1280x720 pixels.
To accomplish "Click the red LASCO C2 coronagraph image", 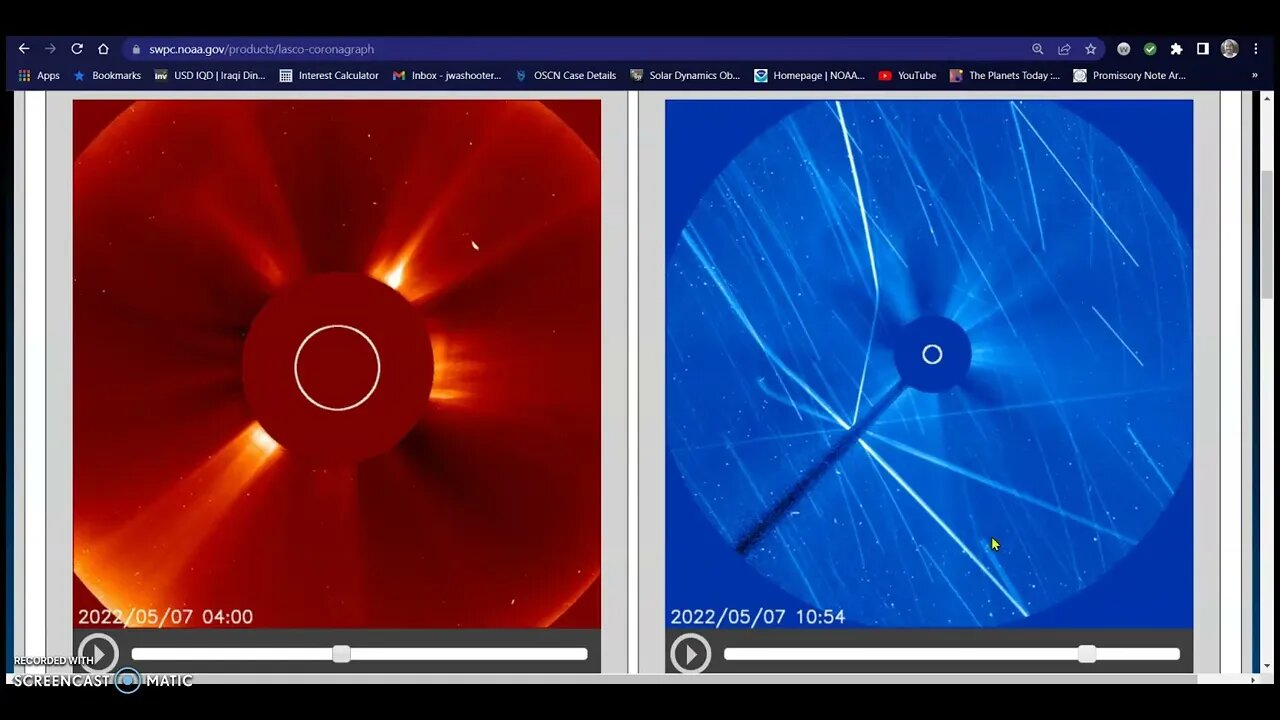I will pos(337,364).
